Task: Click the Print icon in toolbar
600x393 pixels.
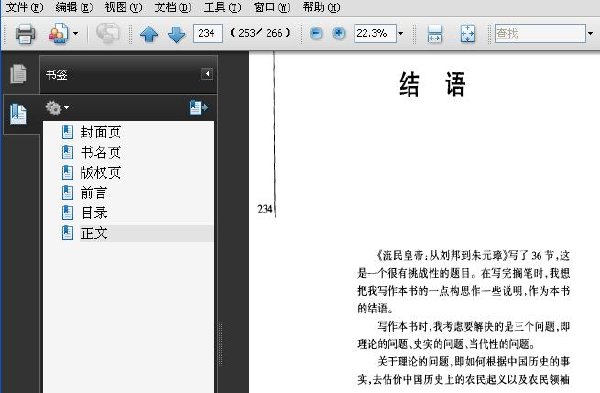Action: (x=25, y=33)
